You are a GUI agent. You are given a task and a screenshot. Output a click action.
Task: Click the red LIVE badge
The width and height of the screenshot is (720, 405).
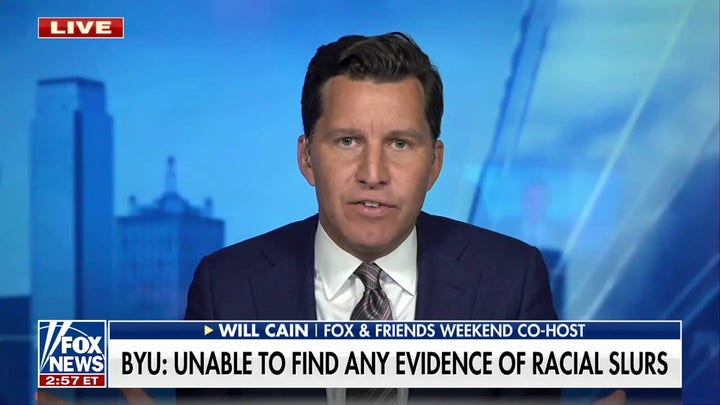pyautogui.click(x=81, y=28)
